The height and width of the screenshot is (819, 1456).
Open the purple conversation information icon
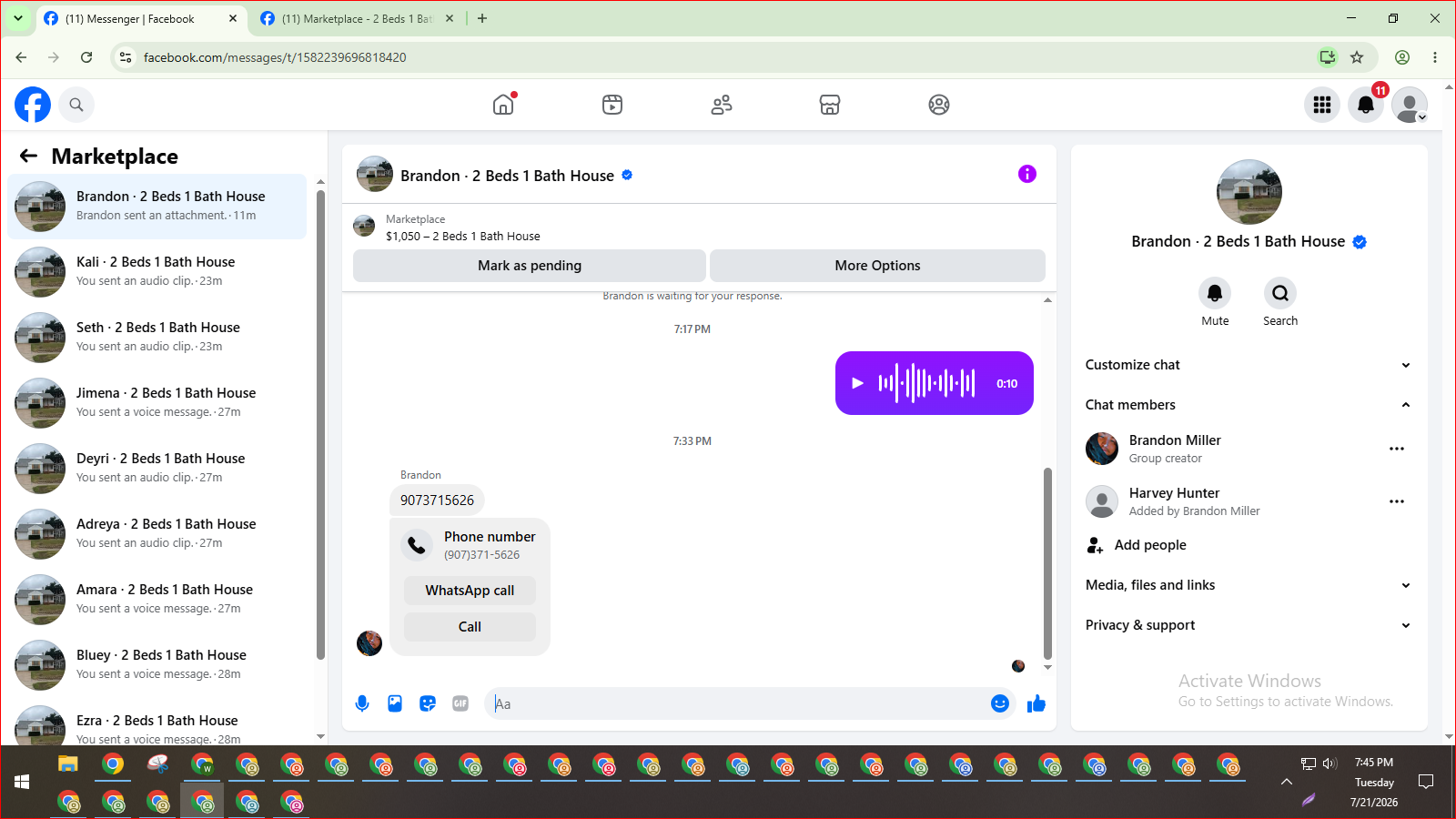tap(1027, 174)
